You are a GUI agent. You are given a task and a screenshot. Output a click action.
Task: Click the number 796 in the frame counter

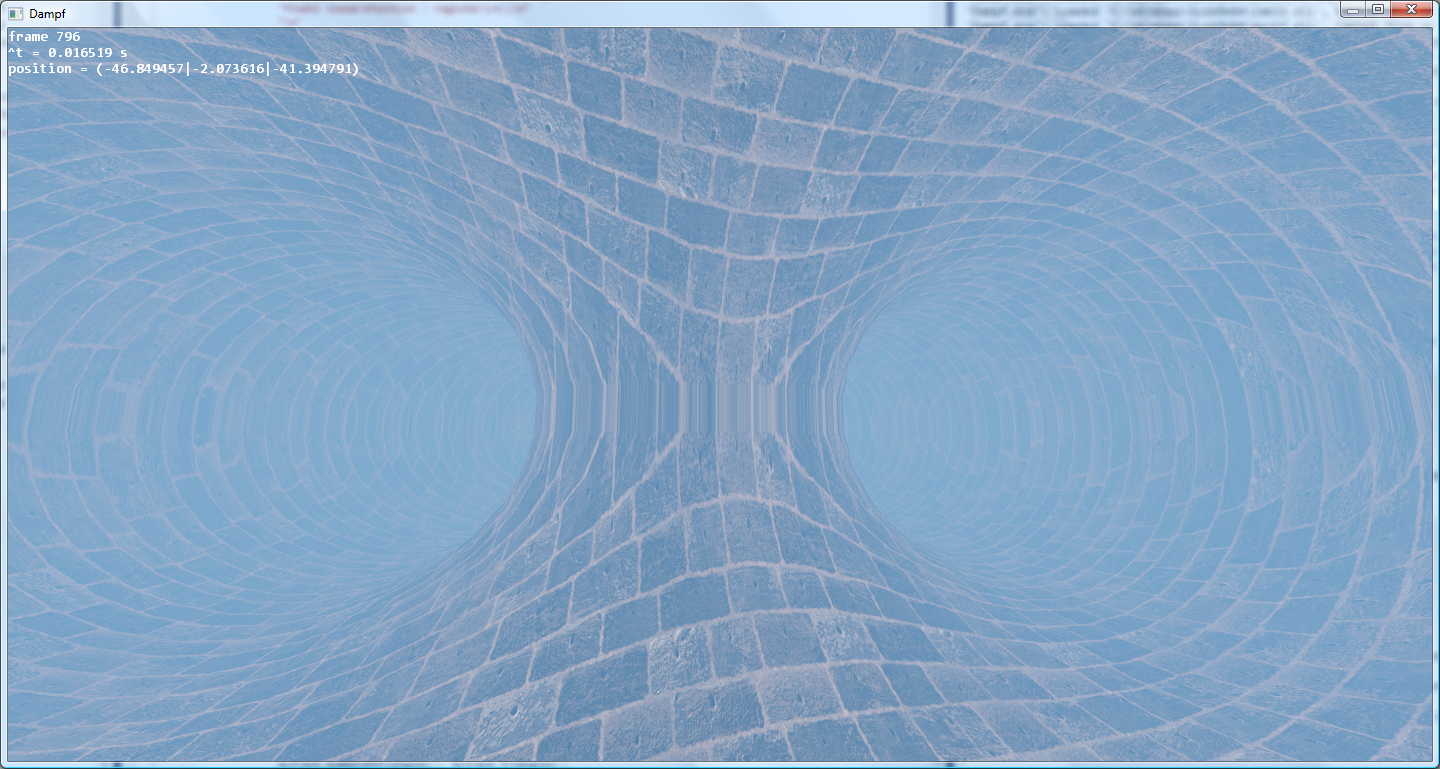pos(69,37)
